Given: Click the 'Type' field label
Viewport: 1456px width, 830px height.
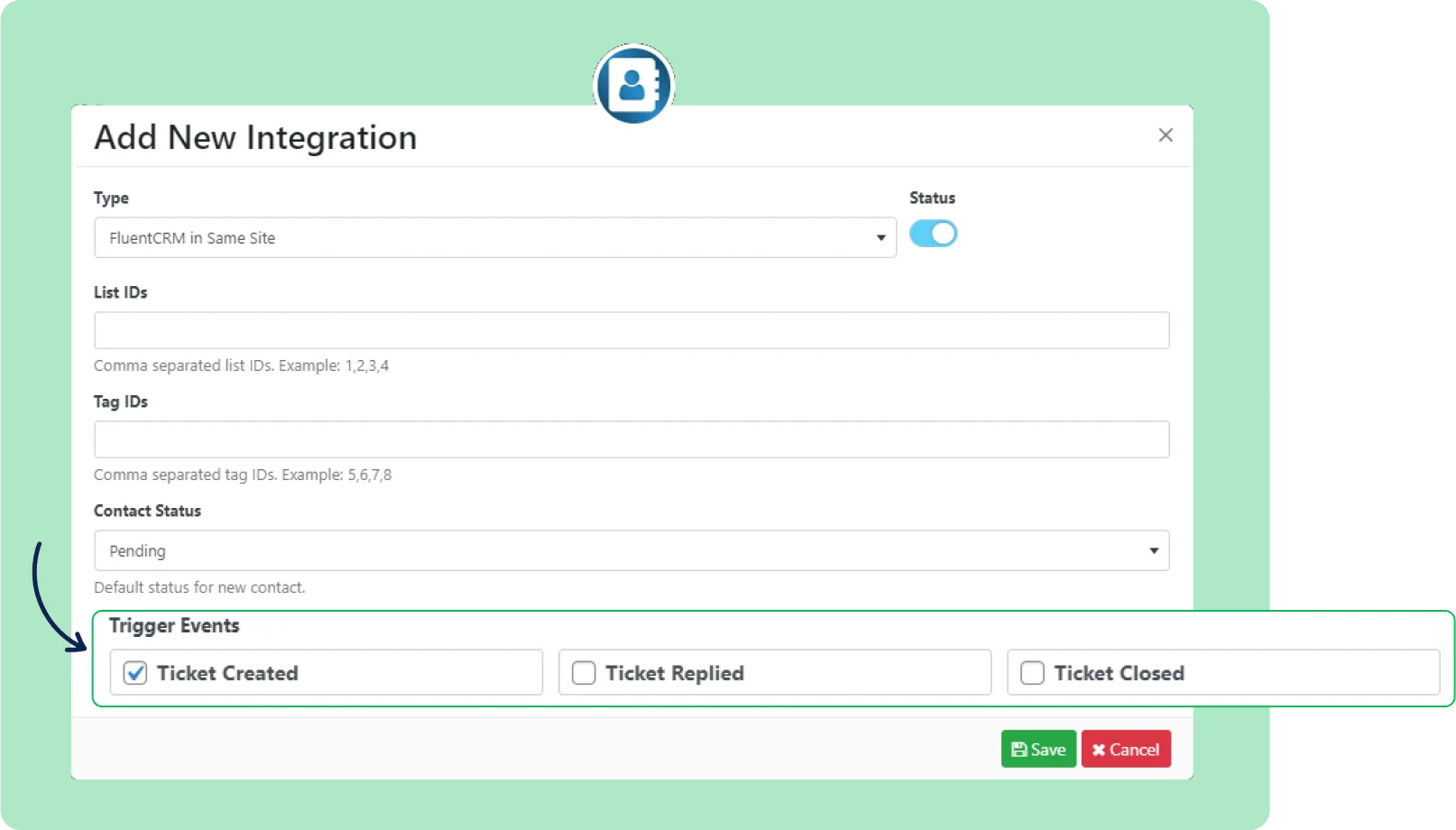Looking at the screenshot, I should pyautogui.click(x=111, y=198).
